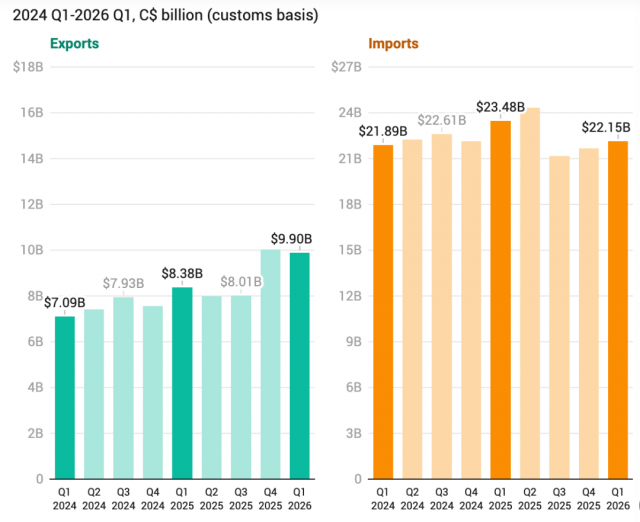The image size is (640, 522).
Task: Select the Q1 2025 imports bar
Action: coord(500,300)
